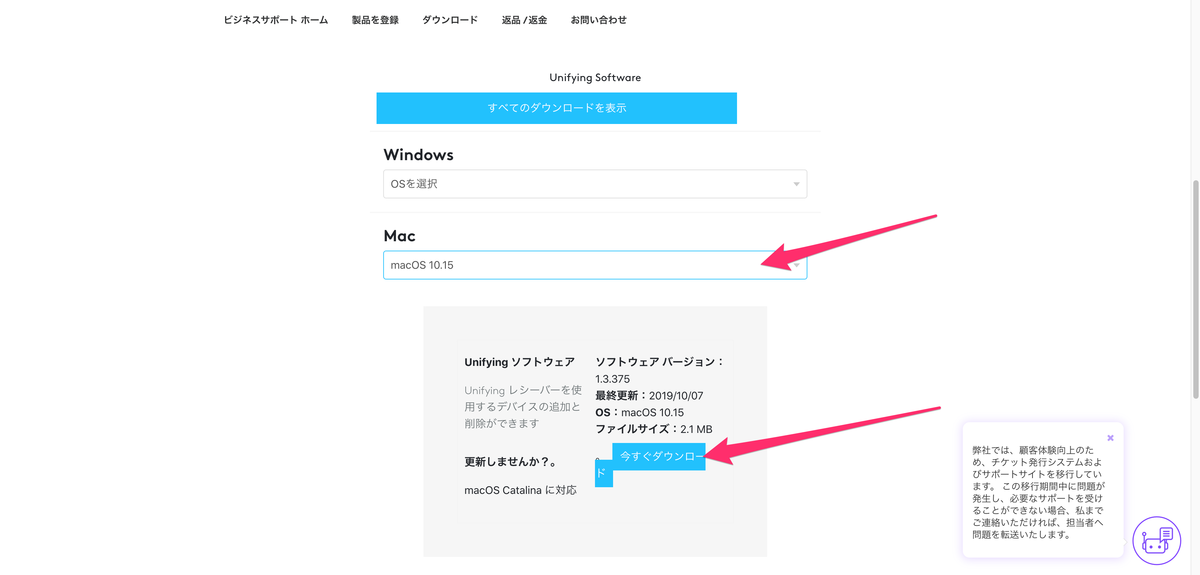Open the 返品 / 返金 page

point(525,20)
